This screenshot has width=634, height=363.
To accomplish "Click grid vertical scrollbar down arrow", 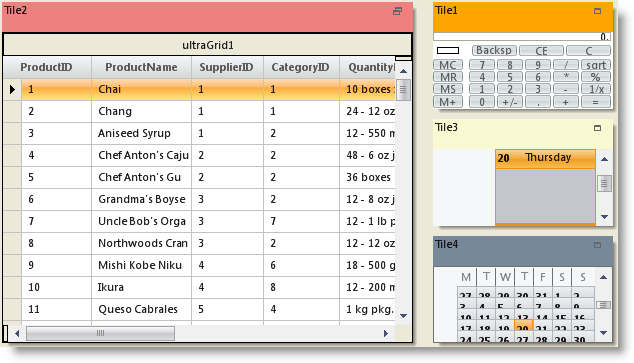I will pos(403,316).
